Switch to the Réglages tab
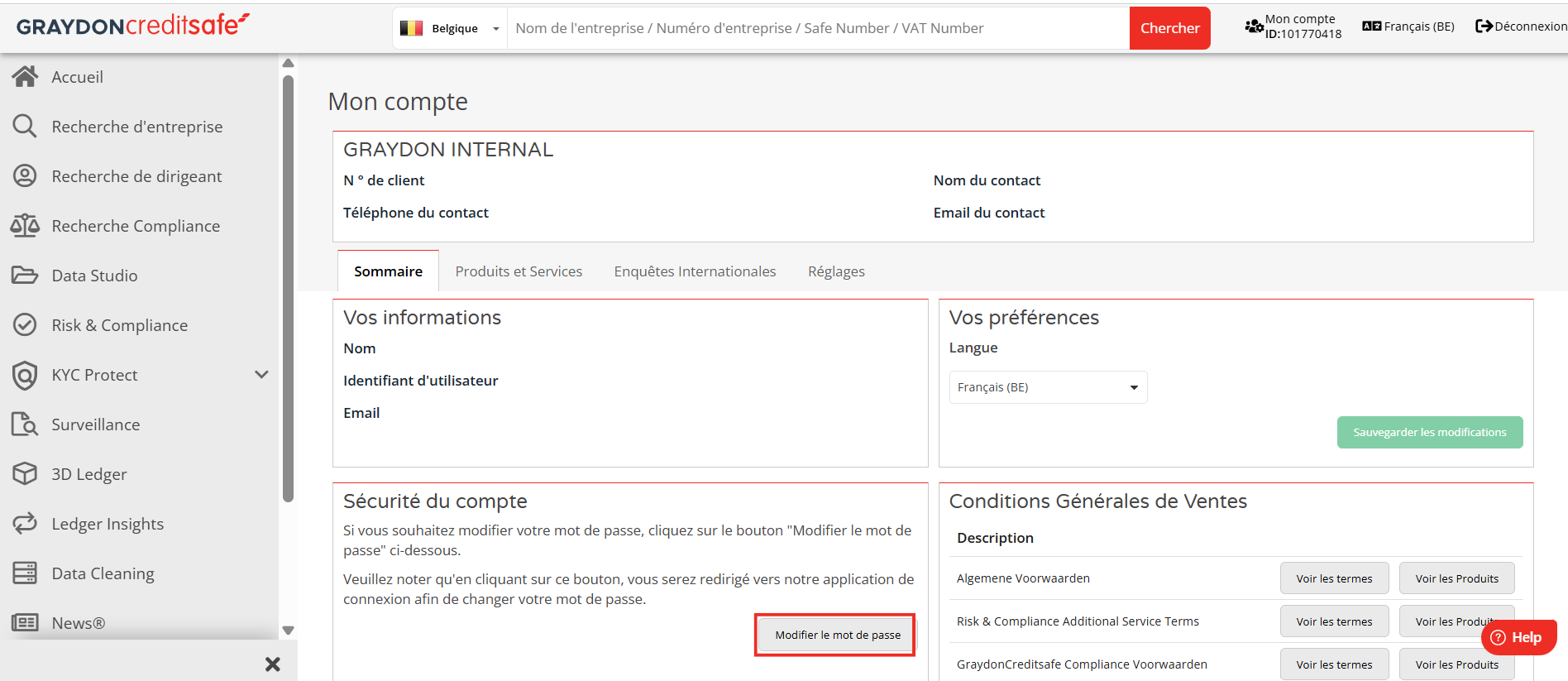 [836, 271]
